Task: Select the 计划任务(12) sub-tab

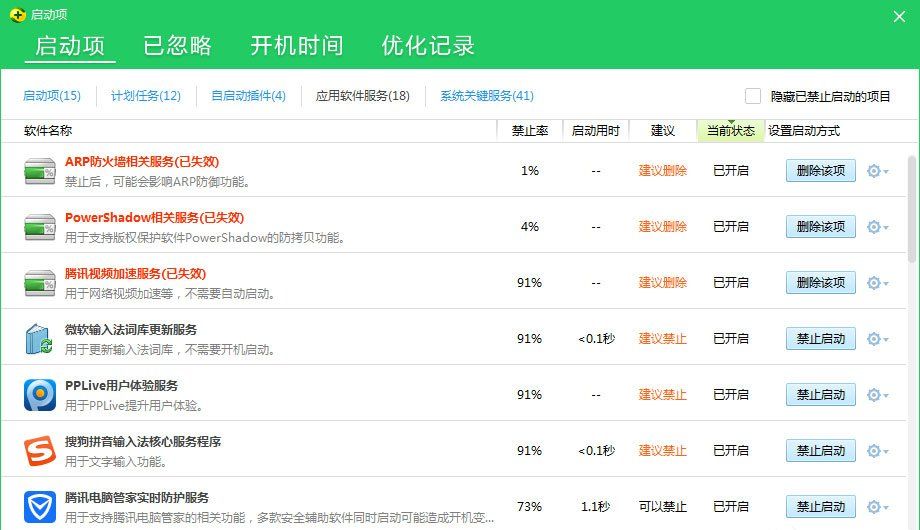Action: pyautogui.click(x=146, y=96)
